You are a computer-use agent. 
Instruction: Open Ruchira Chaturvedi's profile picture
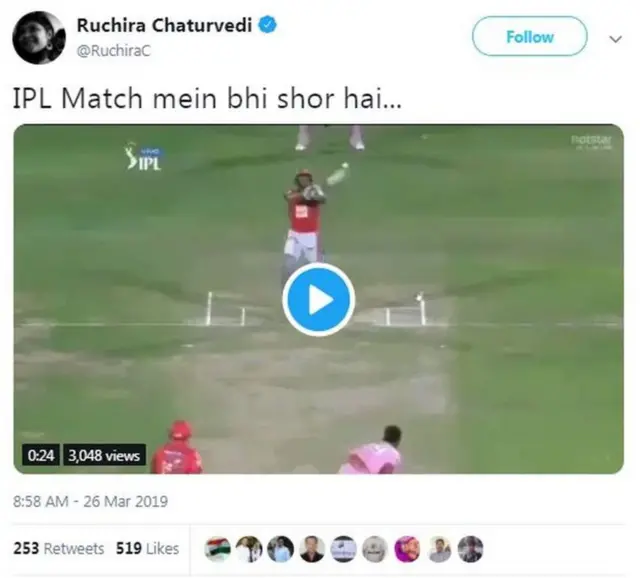coord(39,38)
